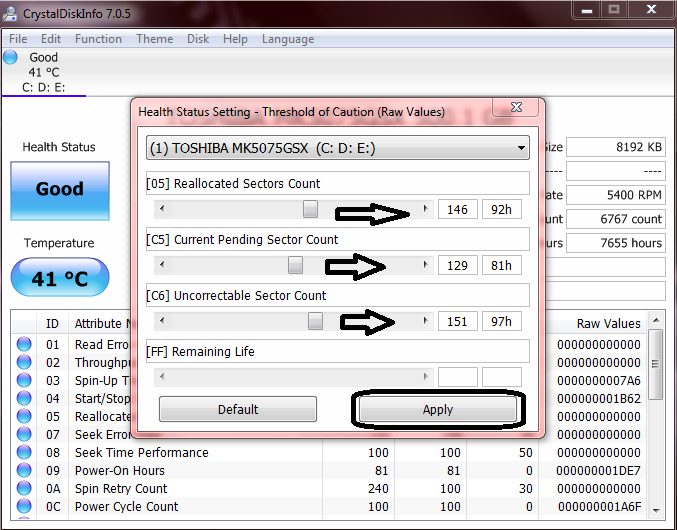Click the attribute list scrollbar thumb
The height and width of the screenshot is (530, 677).
(656, 365)
